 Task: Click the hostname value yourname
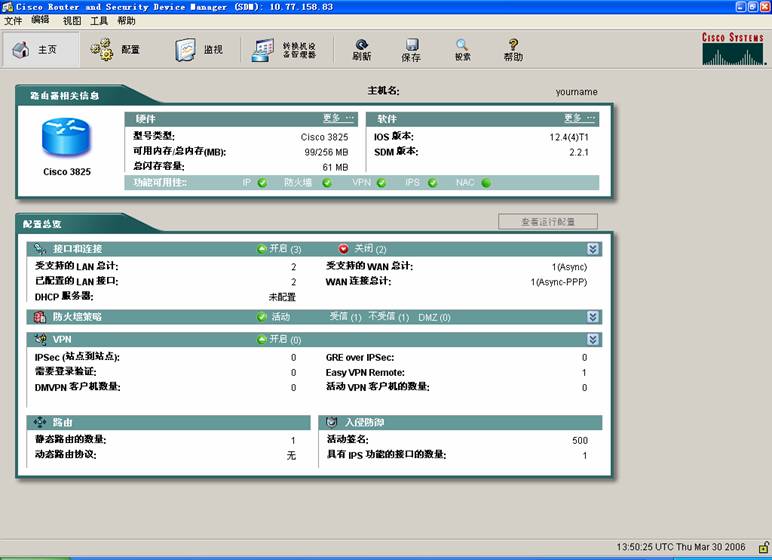tap(577, 92)
